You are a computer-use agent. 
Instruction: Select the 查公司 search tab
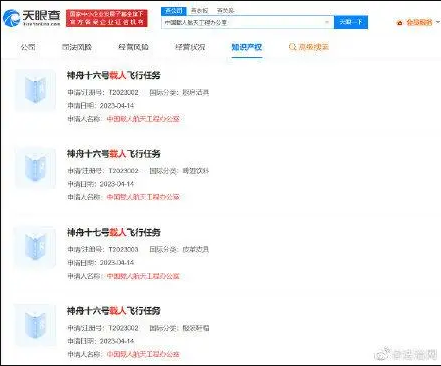click(x=174, y=11)
